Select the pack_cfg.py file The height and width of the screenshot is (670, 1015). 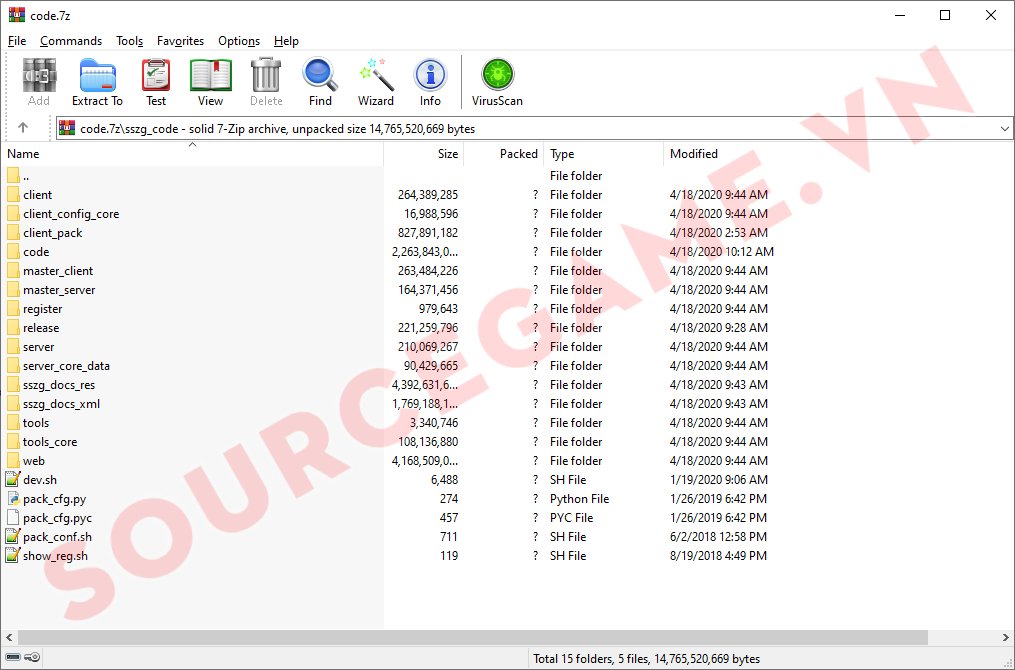point(54,499)
